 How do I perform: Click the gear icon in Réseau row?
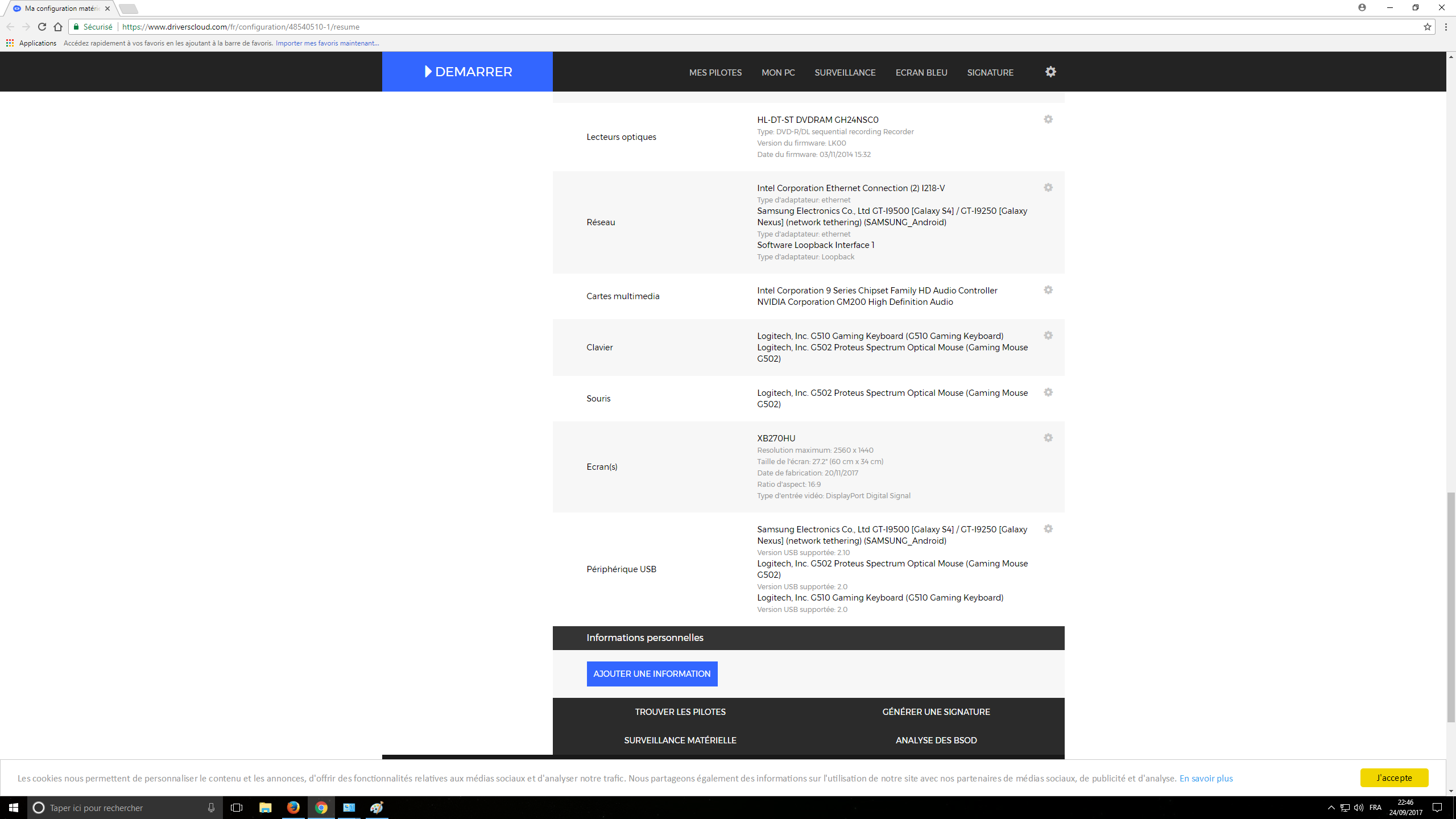coord(1048,188)
